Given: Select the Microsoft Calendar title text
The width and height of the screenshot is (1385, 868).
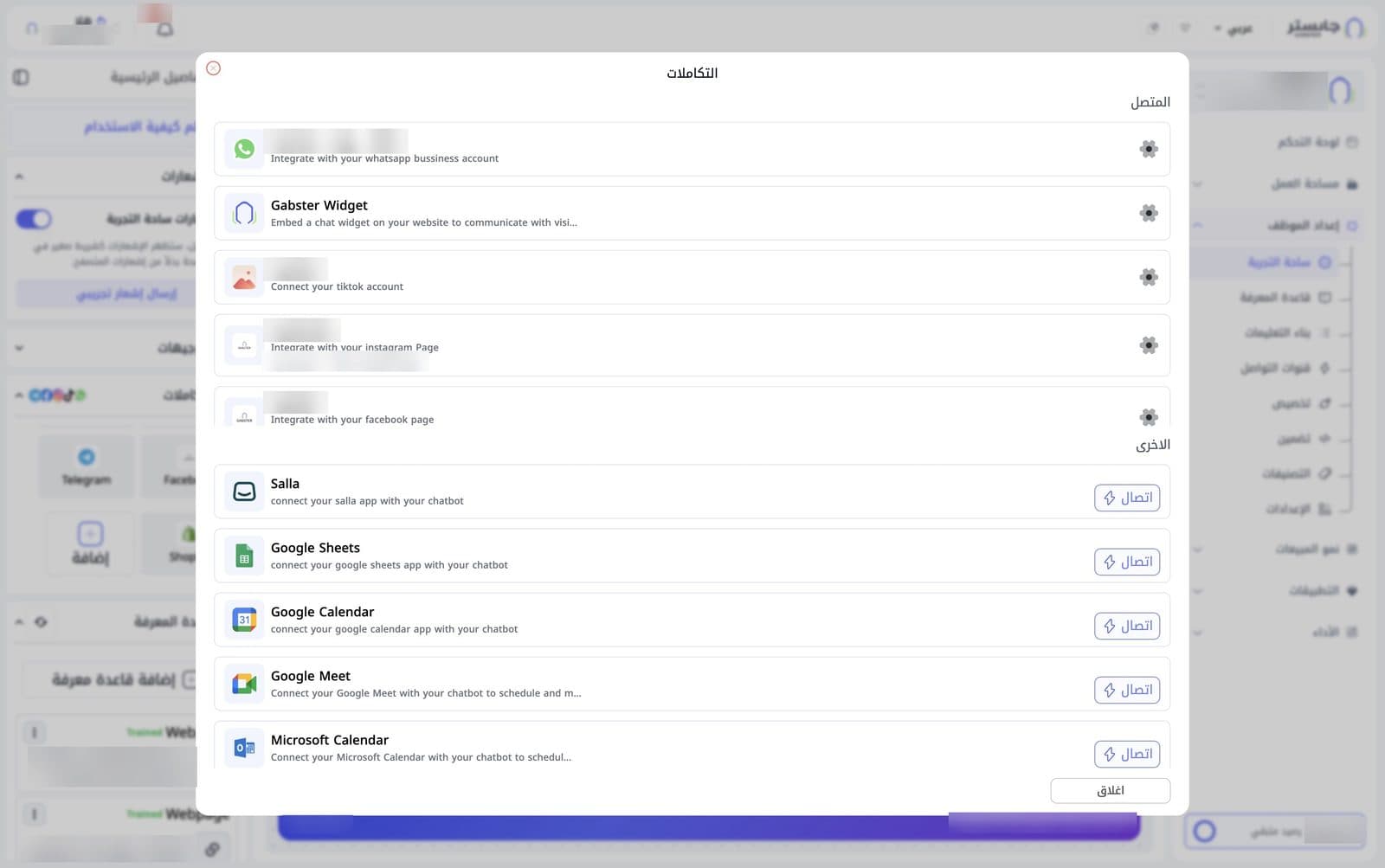Looking at the screenshot, I should (330, 740).
